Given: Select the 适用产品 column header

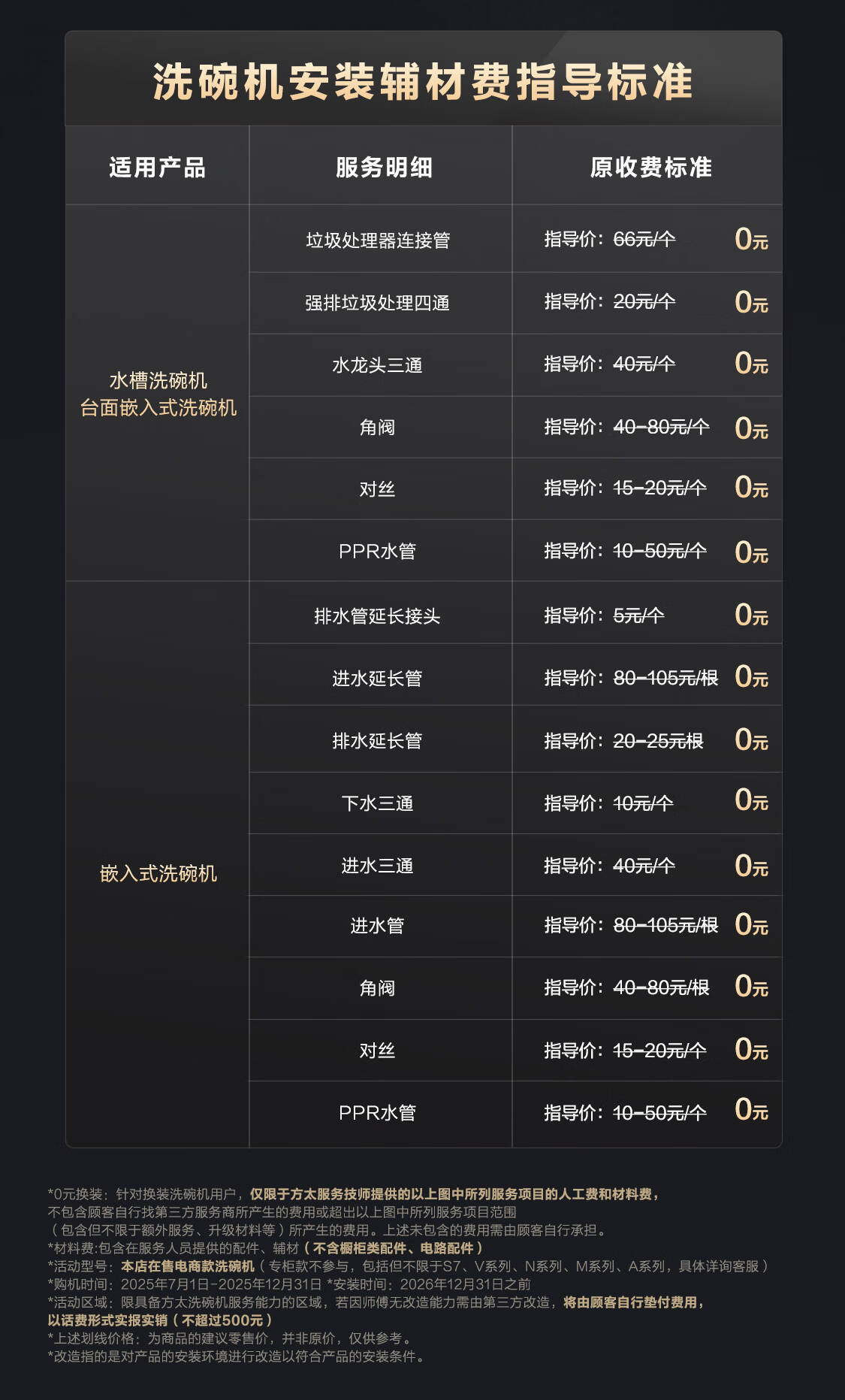Looking at the screenshot, I should click(x=157, y=167).
